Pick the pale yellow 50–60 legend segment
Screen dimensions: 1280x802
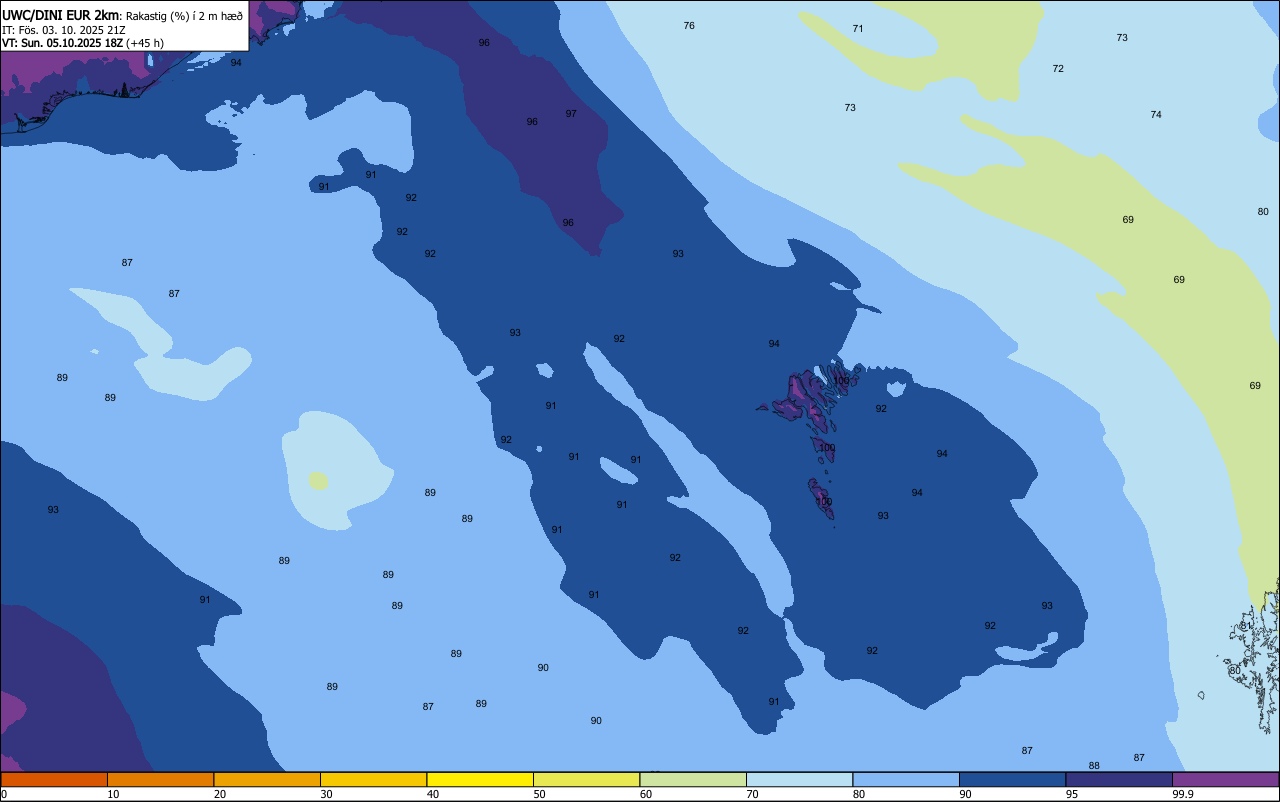pyautogui.click(x=586, y=779)
